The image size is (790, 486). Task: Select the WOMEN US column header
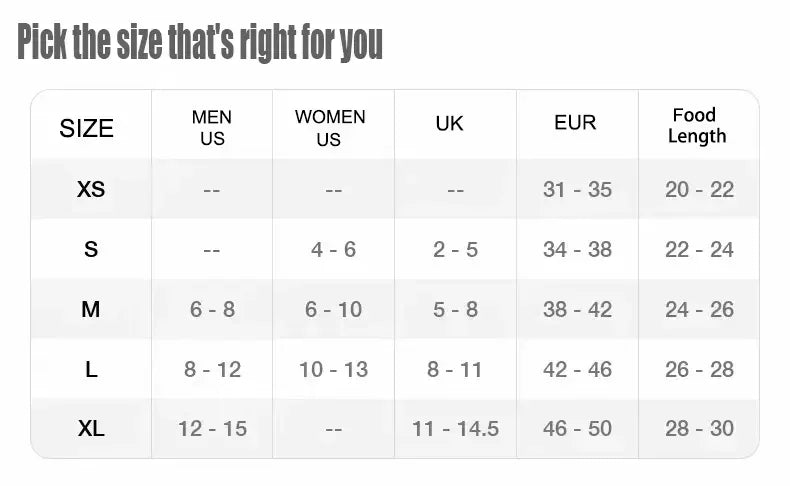pos(330,128)
